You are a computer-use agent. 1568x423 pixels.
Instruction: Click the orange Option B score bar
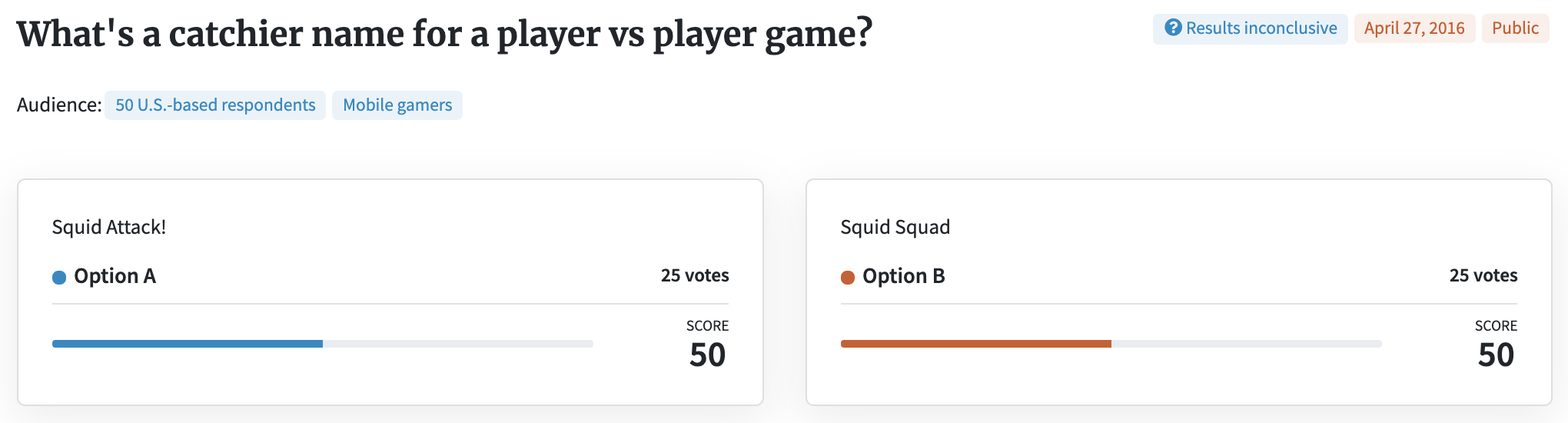pyautogui.click(x=976, y=344)
